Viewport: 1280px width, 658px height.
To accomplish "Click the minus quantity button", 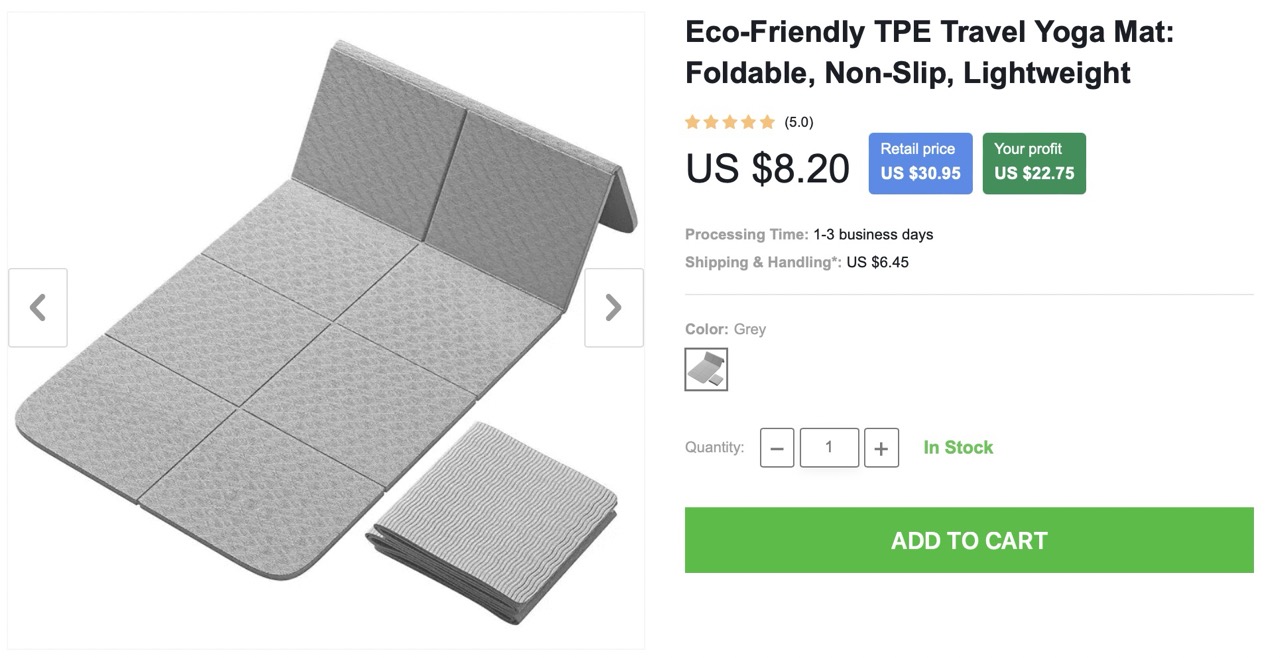I will click(x=777, y=448).
